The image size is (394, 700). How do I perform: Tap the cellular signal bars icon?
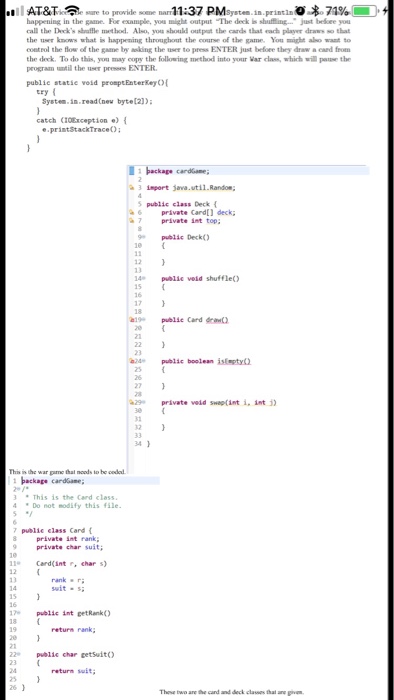coord(14,10)
